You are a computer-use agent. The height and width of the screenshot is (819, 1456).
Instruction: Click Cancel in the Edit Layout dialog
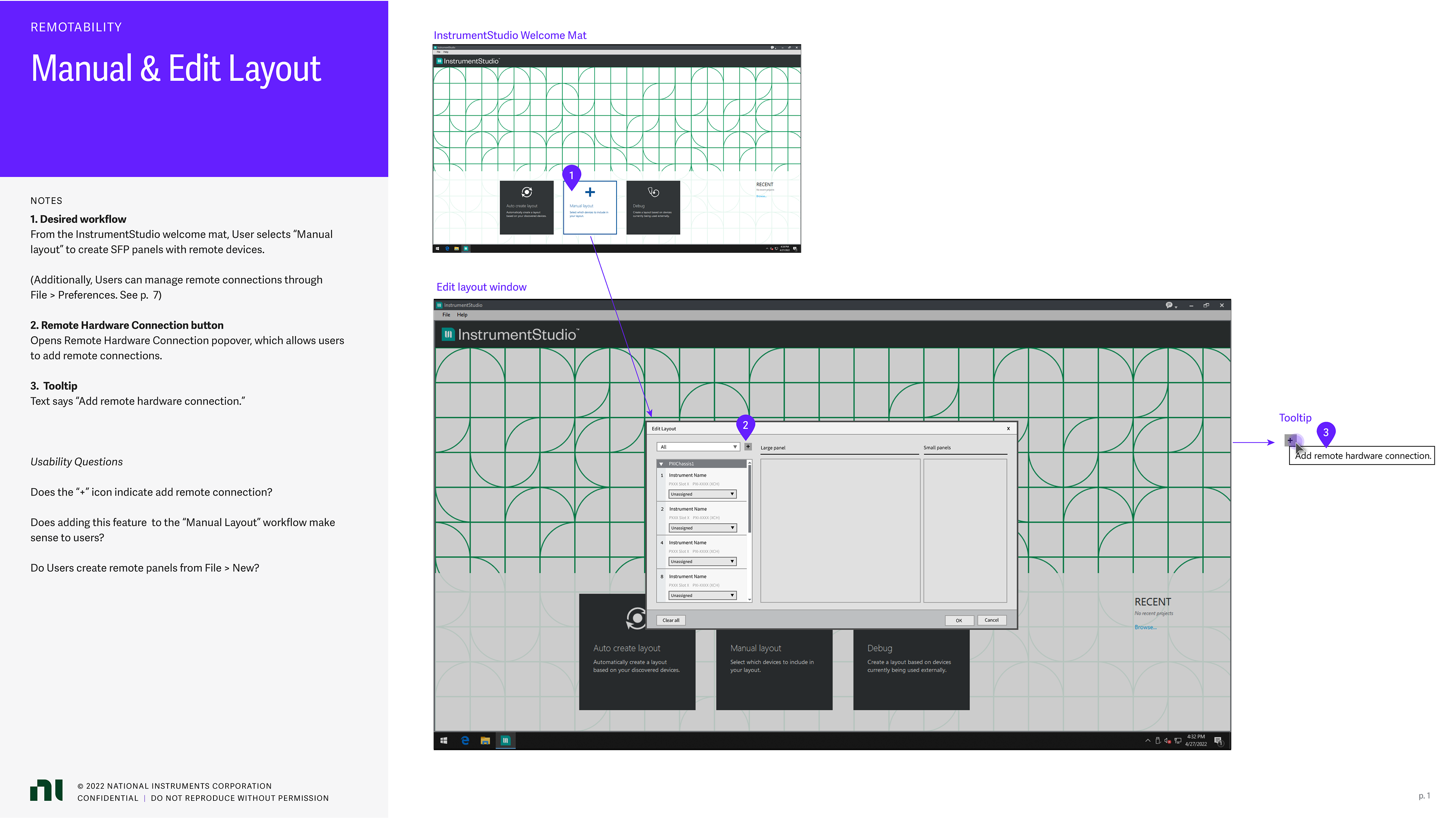point(992,621)
